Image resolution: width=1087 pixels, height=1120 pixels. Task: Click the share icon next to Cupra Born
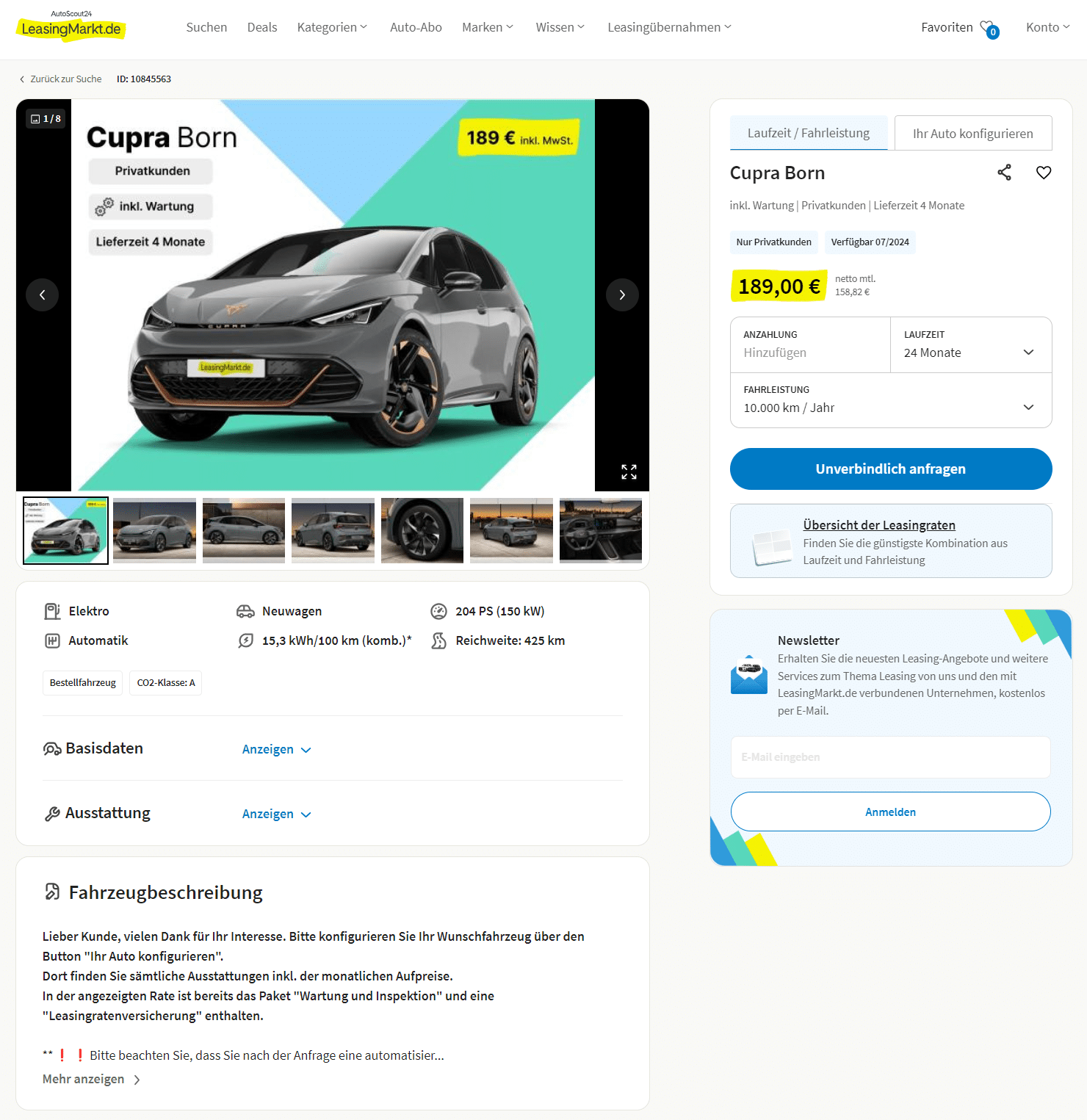(1004, 173)
